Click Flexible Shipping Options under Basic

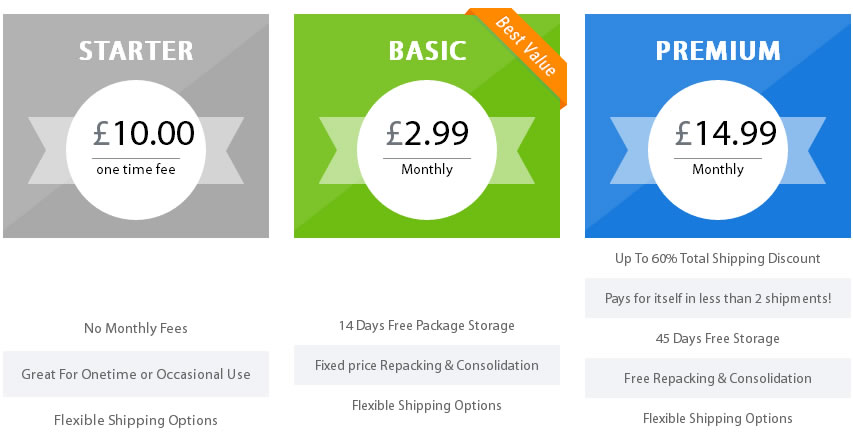[x=426, y=406]
